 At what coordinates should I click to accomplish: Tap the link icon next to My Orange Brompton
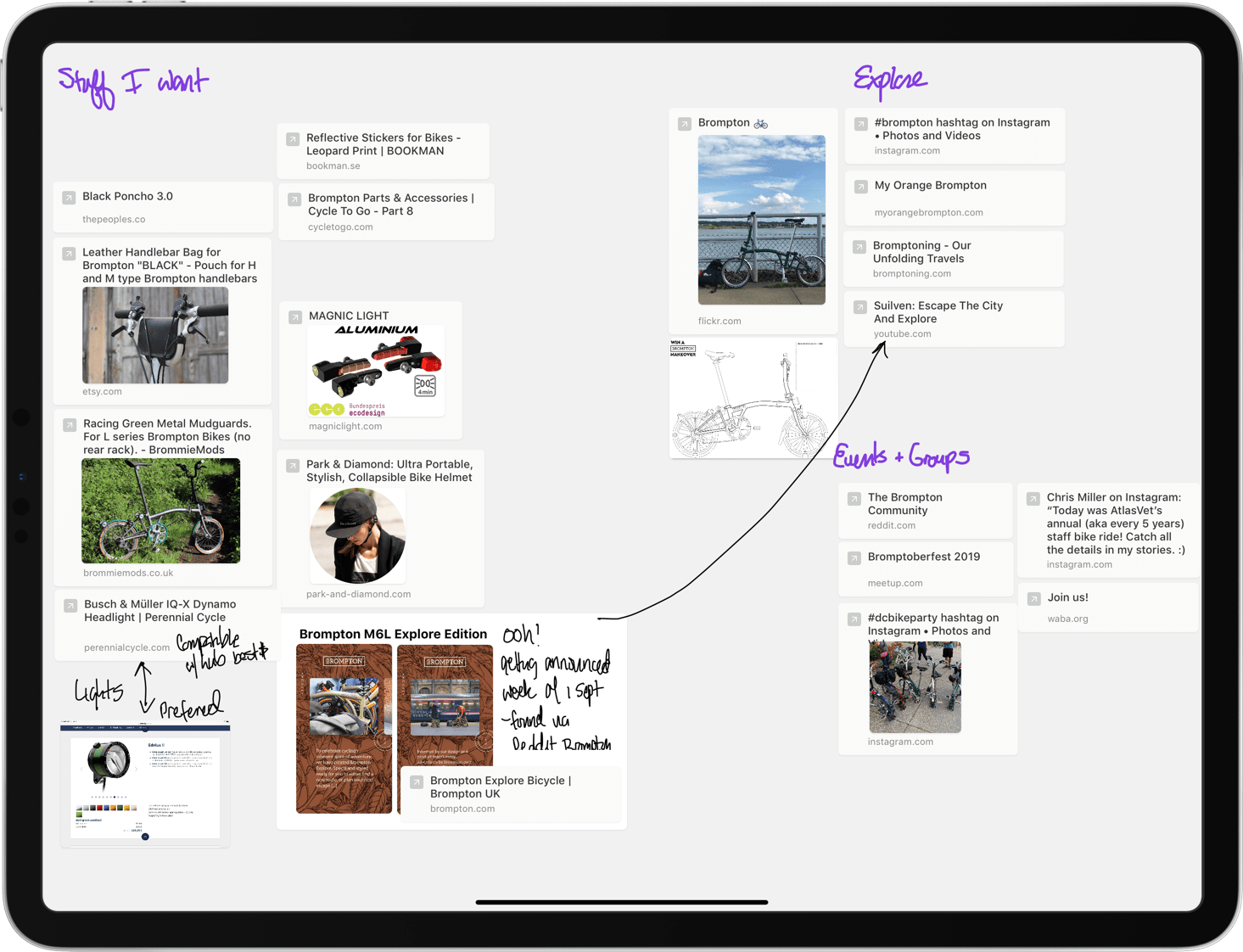pyautogui.click(x=860, y=187)
